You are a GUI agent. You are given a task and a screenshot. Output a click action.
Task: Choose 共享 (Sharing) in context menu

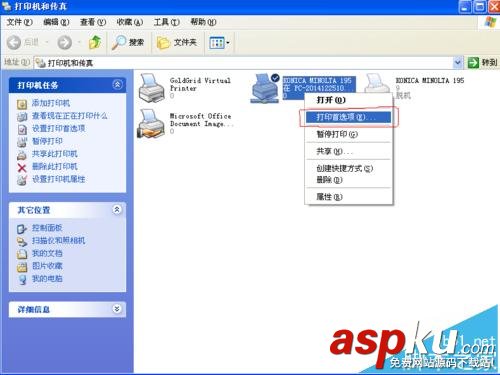348,151
